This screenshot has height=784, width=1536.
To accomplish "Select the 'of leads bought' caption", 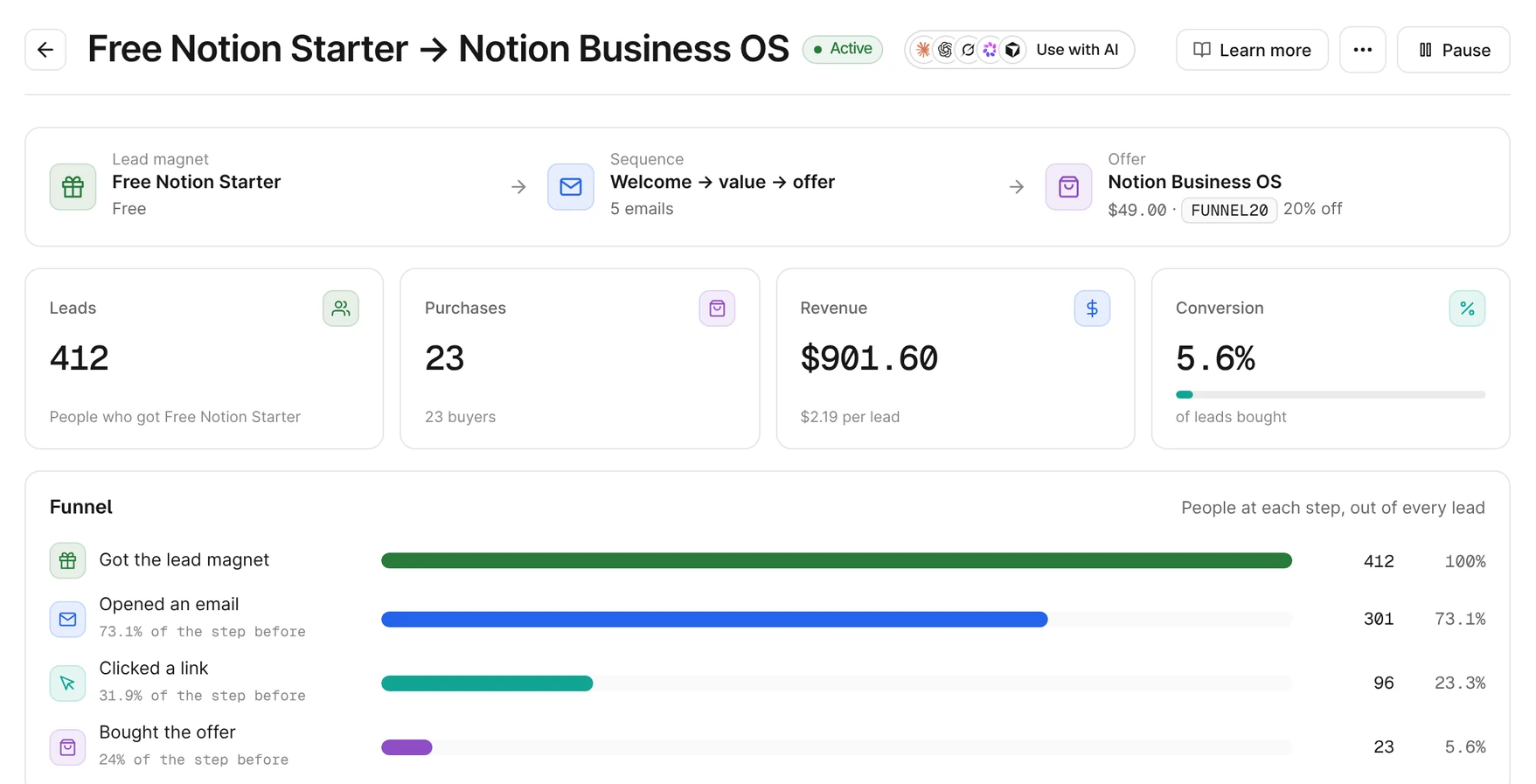I will coord(1231,417).
